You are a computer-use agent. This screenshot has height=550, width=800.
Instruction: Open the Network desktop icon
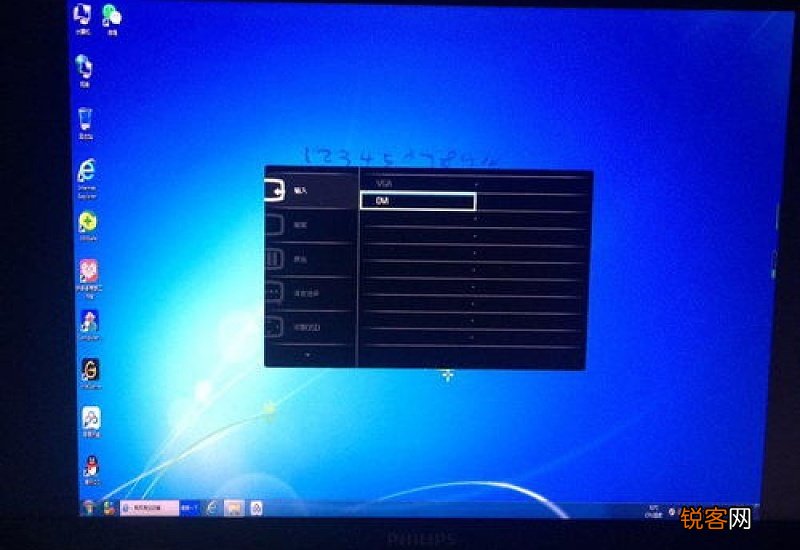(84, 70)
